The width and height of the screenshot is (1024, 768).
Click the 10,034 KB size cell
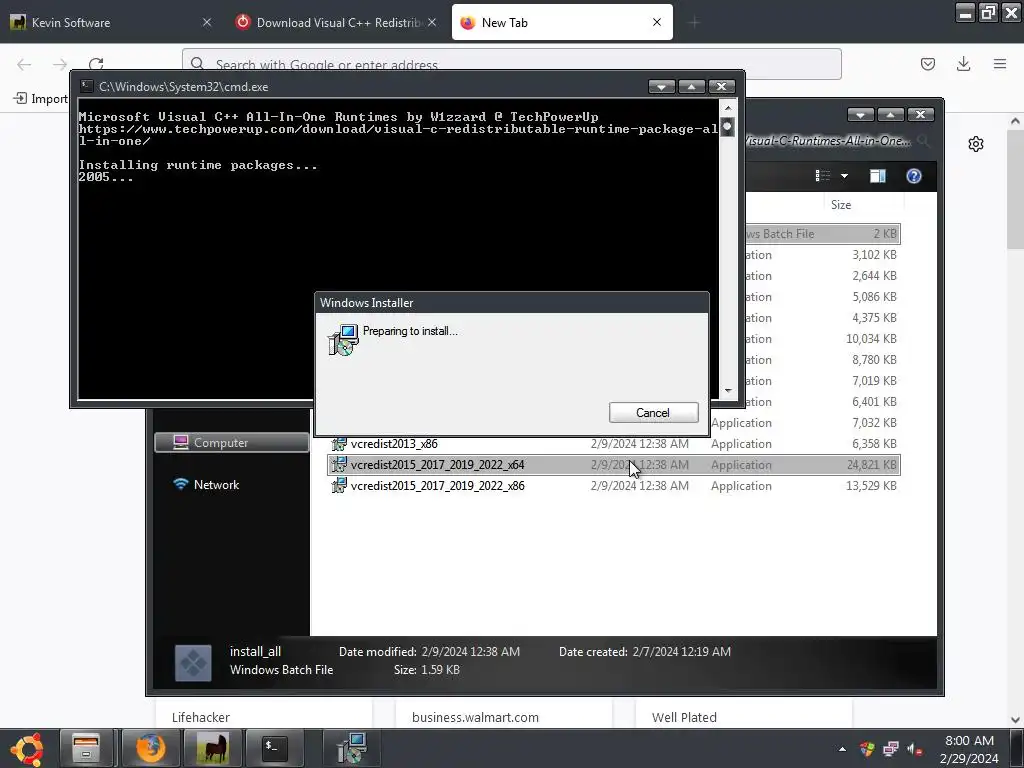pos(871,338)
